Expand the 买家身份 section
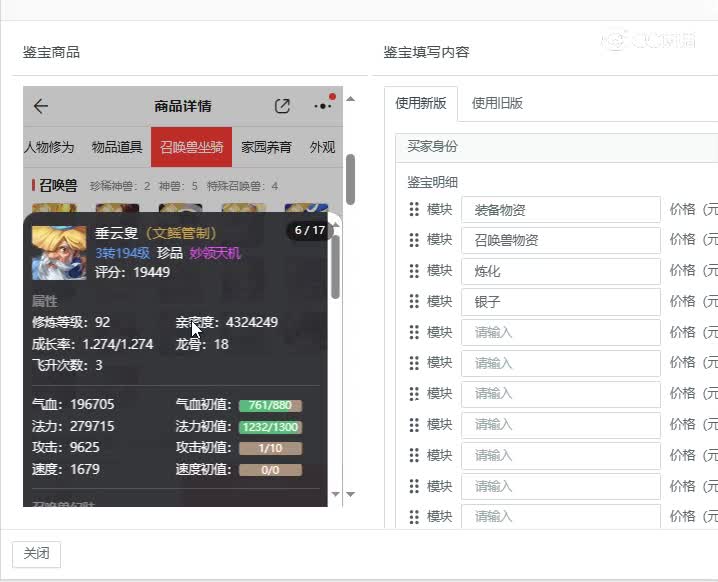The image size is (718, 582). pos(556,147)
